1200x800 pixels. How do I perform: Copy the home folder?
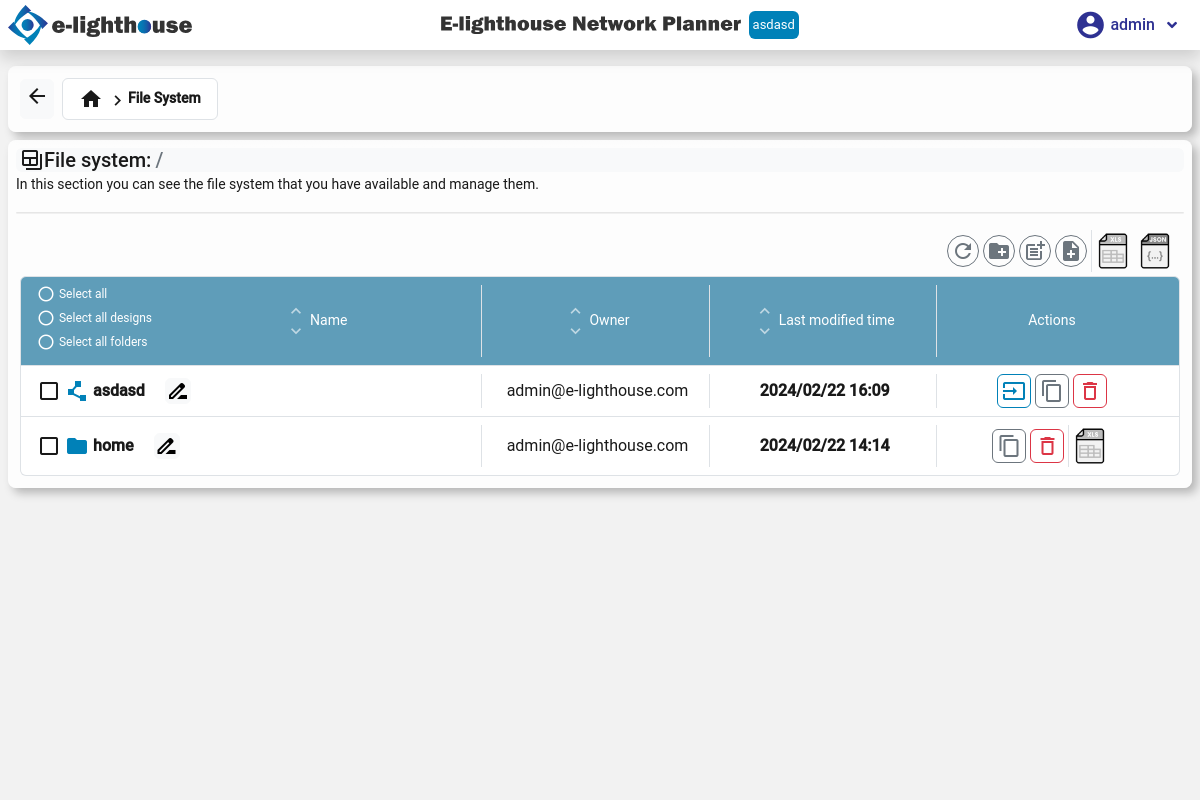point(1010,446)
